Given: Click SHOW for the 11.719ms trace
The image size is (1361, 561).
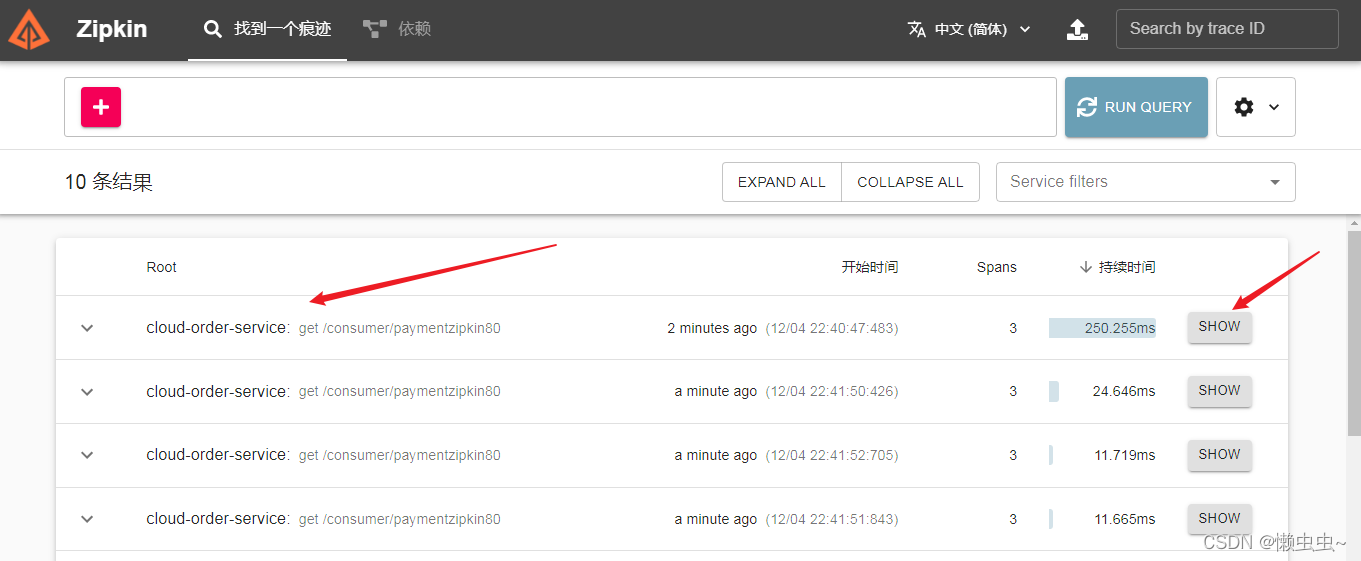Looking at the screenshot, I should coord(1219,455).
